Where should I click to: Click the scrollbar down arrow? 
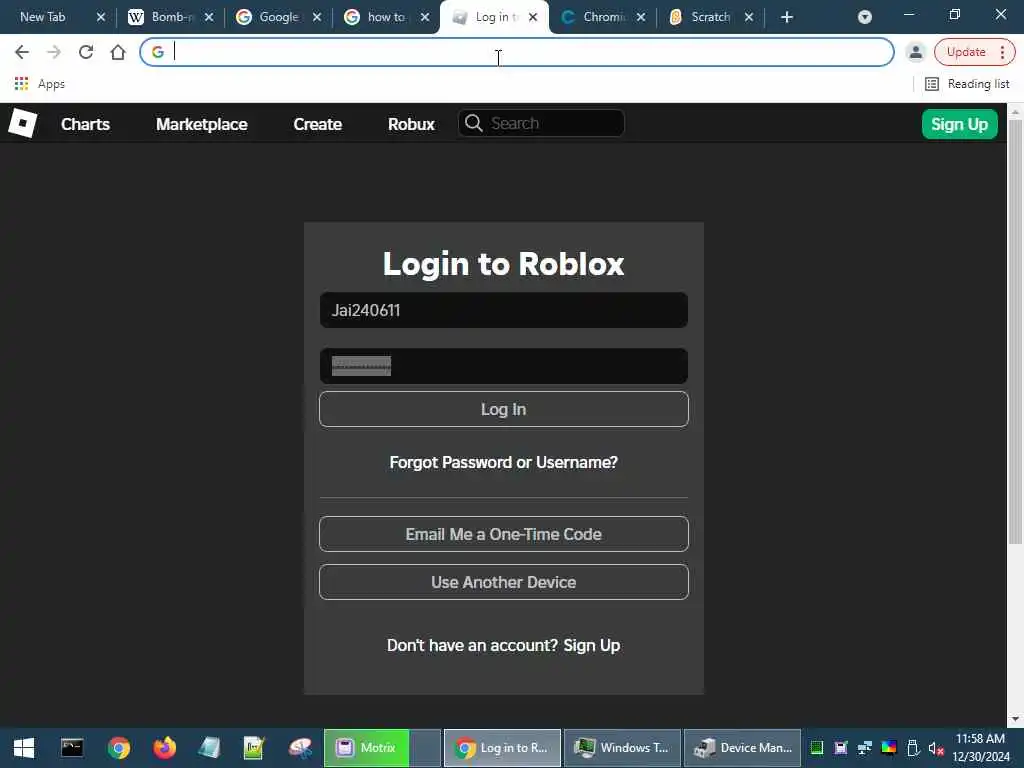tap(1015, 719)
